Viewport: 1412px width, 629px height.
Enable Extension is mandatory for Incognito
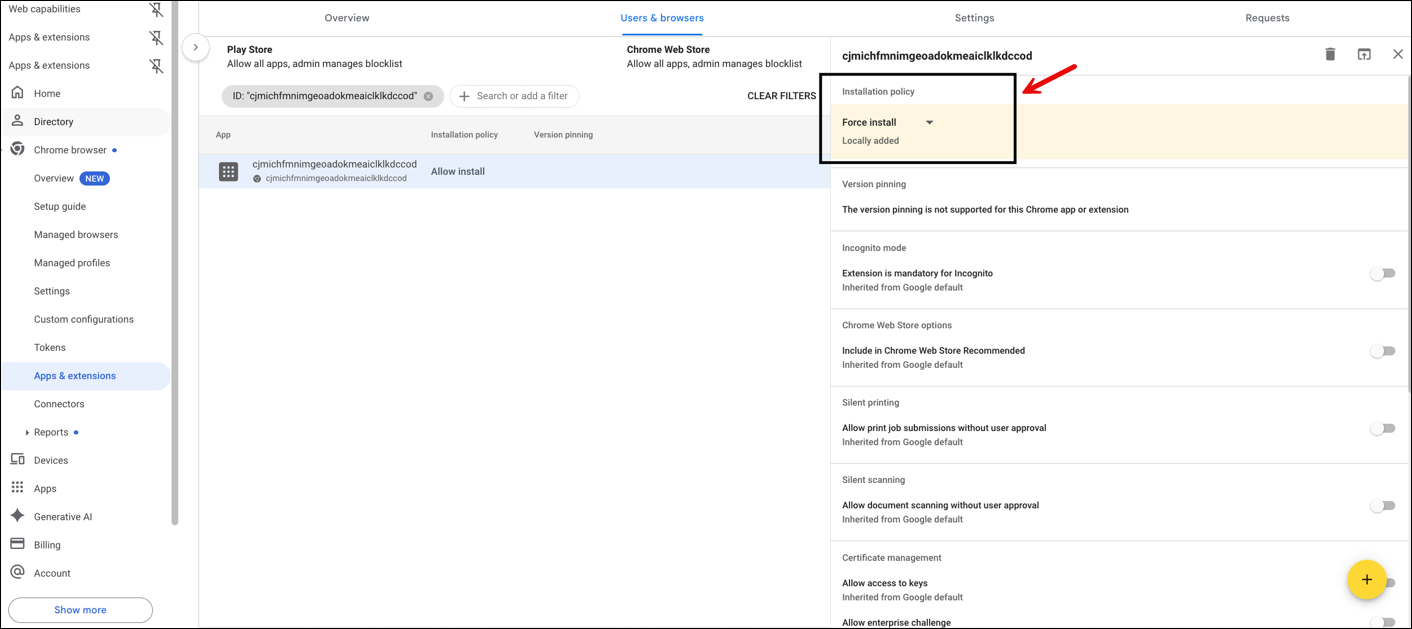click(x=1383, y=273)
